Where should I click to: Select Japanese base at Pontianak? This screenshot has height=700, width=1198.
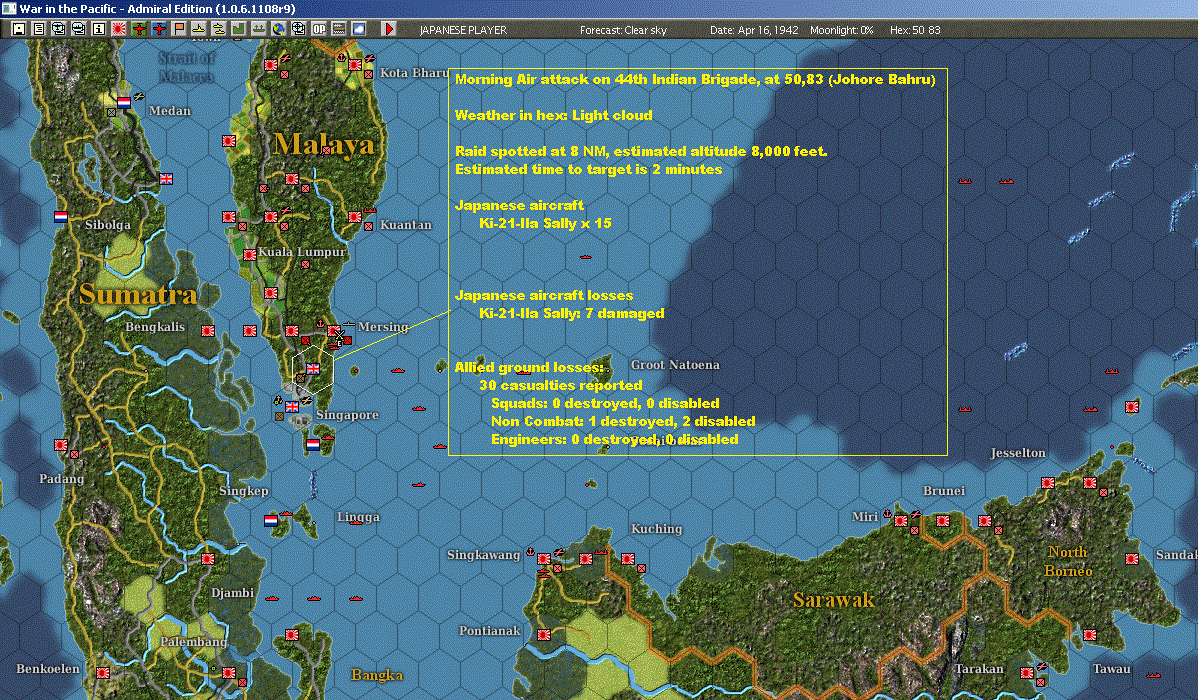pyautogui.click(x=544, y=634)
